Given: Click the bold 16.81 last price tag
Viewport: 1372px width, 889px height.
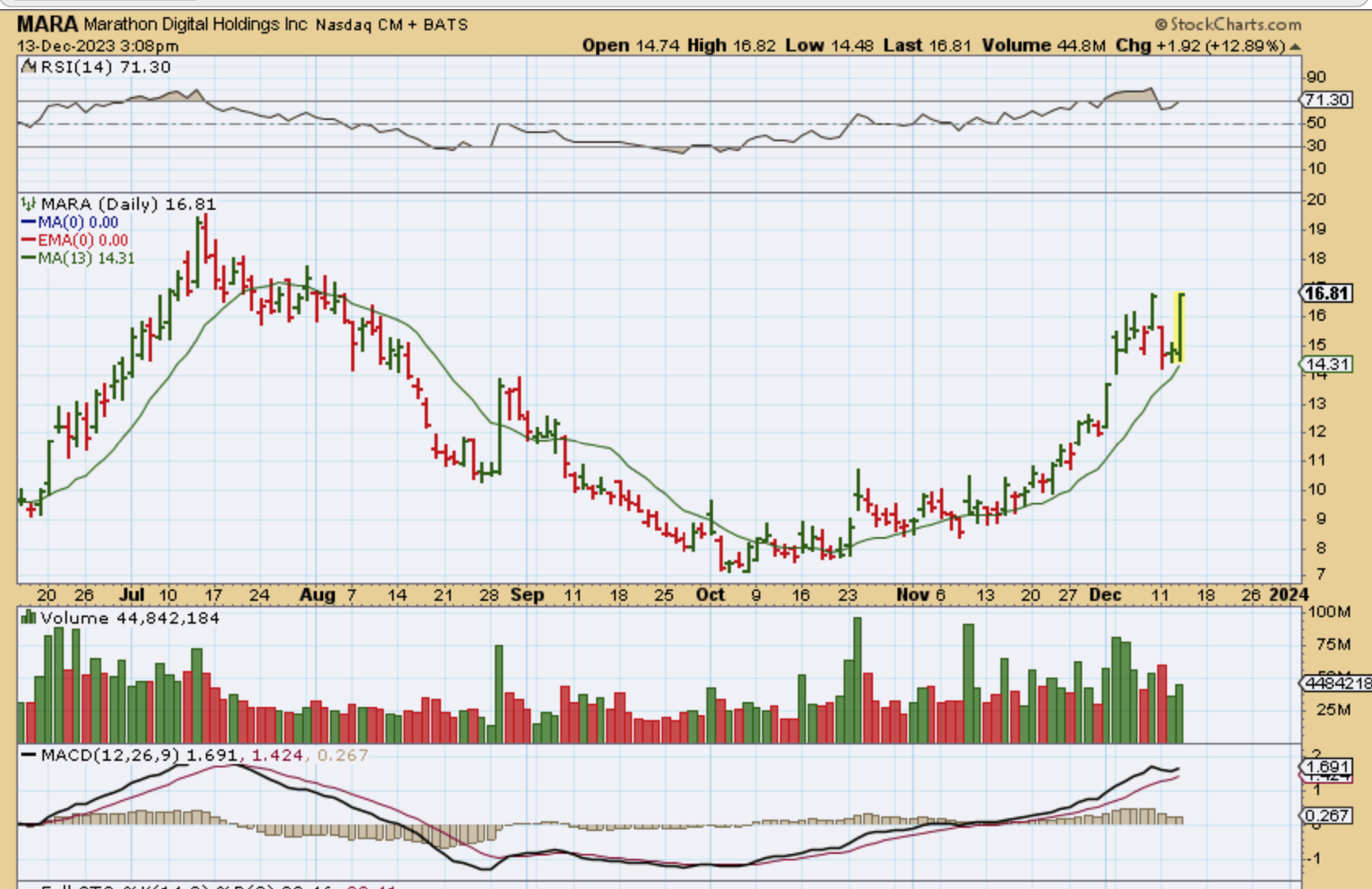Looking at the screenshot, I should [1326, 293].
